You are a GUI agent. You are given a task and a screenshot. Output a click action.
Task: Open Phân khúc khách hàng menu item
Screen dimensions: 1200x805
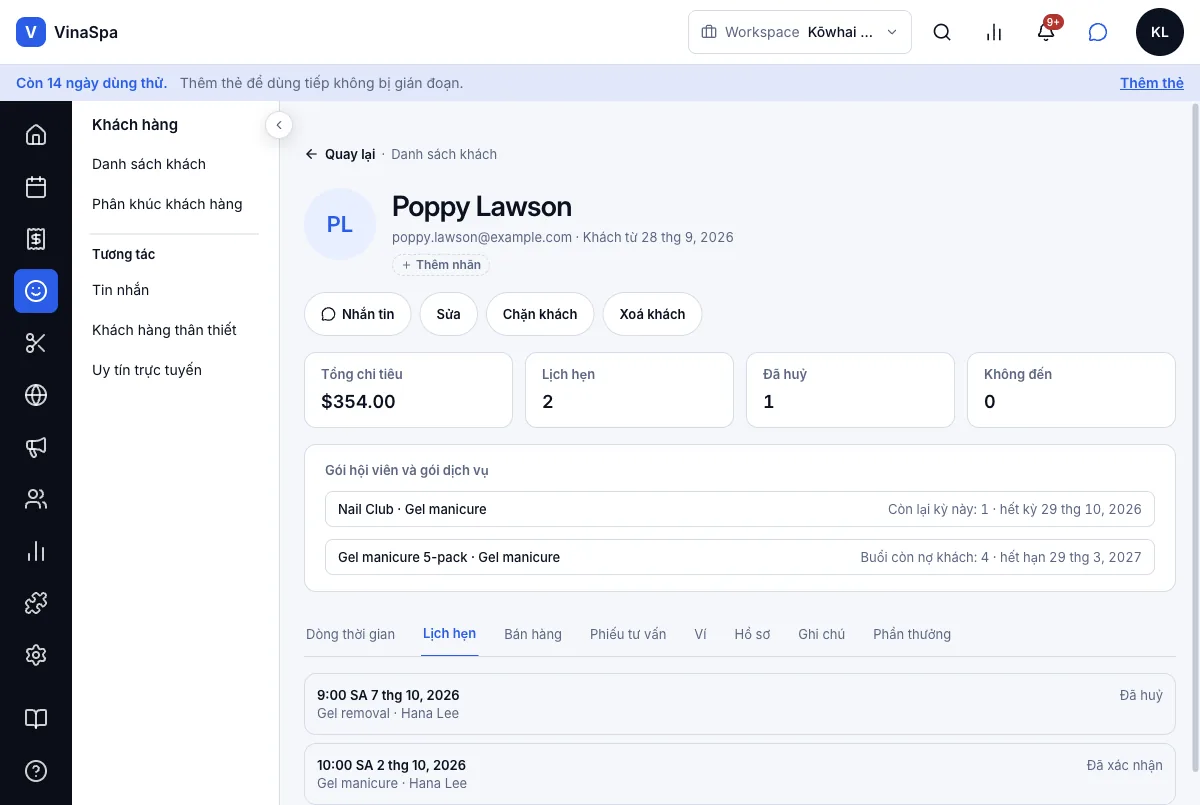point(167,204)
